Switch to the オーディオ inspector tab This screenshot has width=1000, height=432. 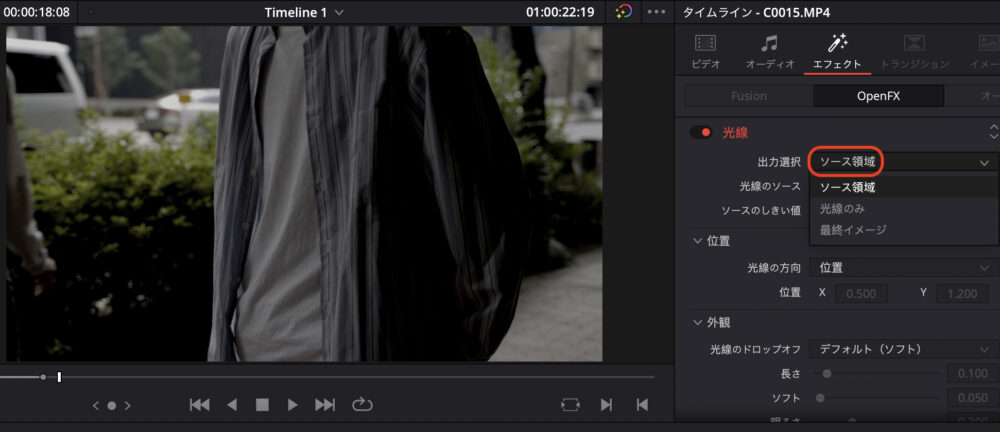coord(770,52)
